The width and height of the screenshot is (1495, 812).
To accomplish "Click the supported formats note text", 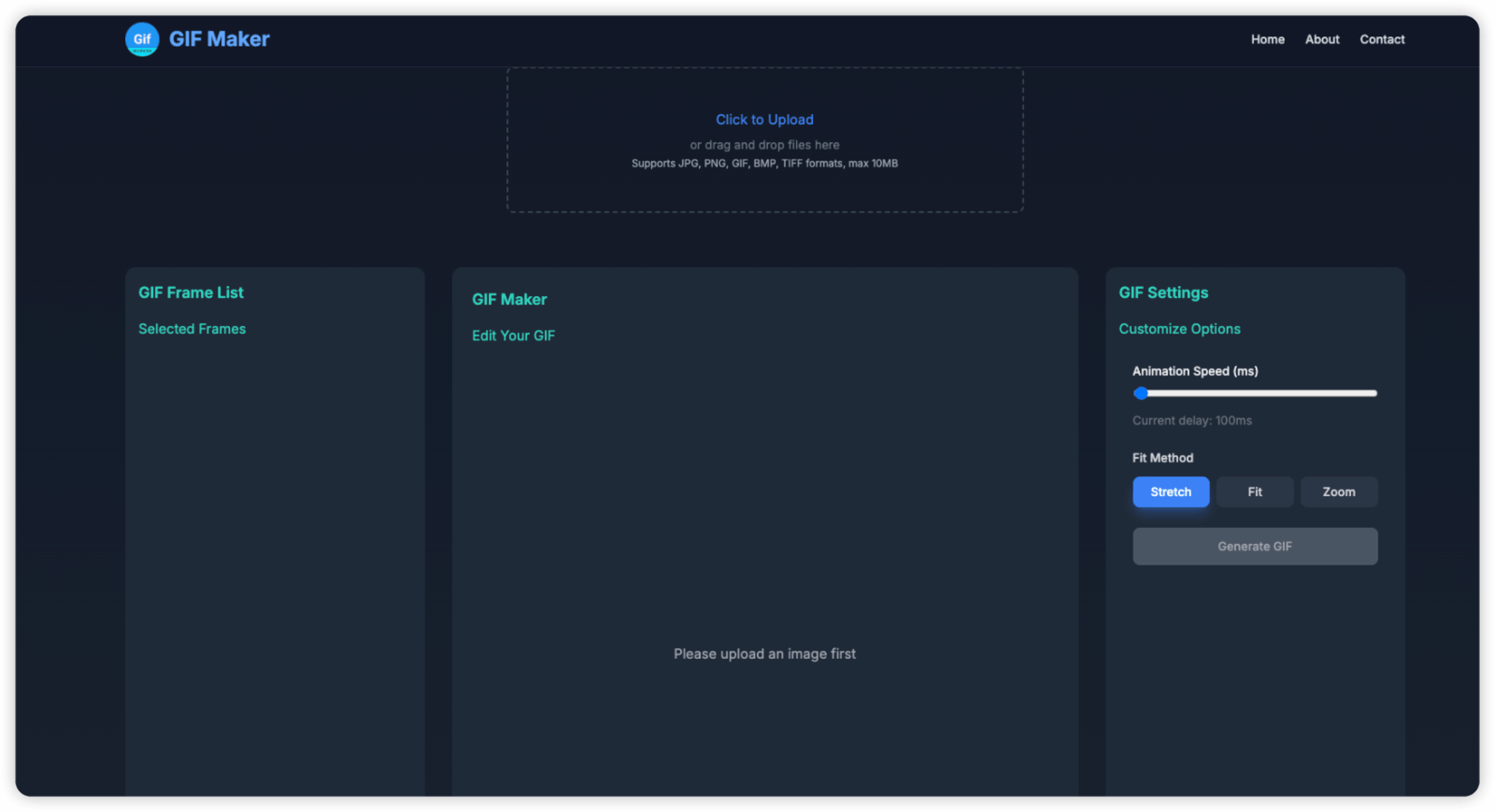I will tap(764, 164).
